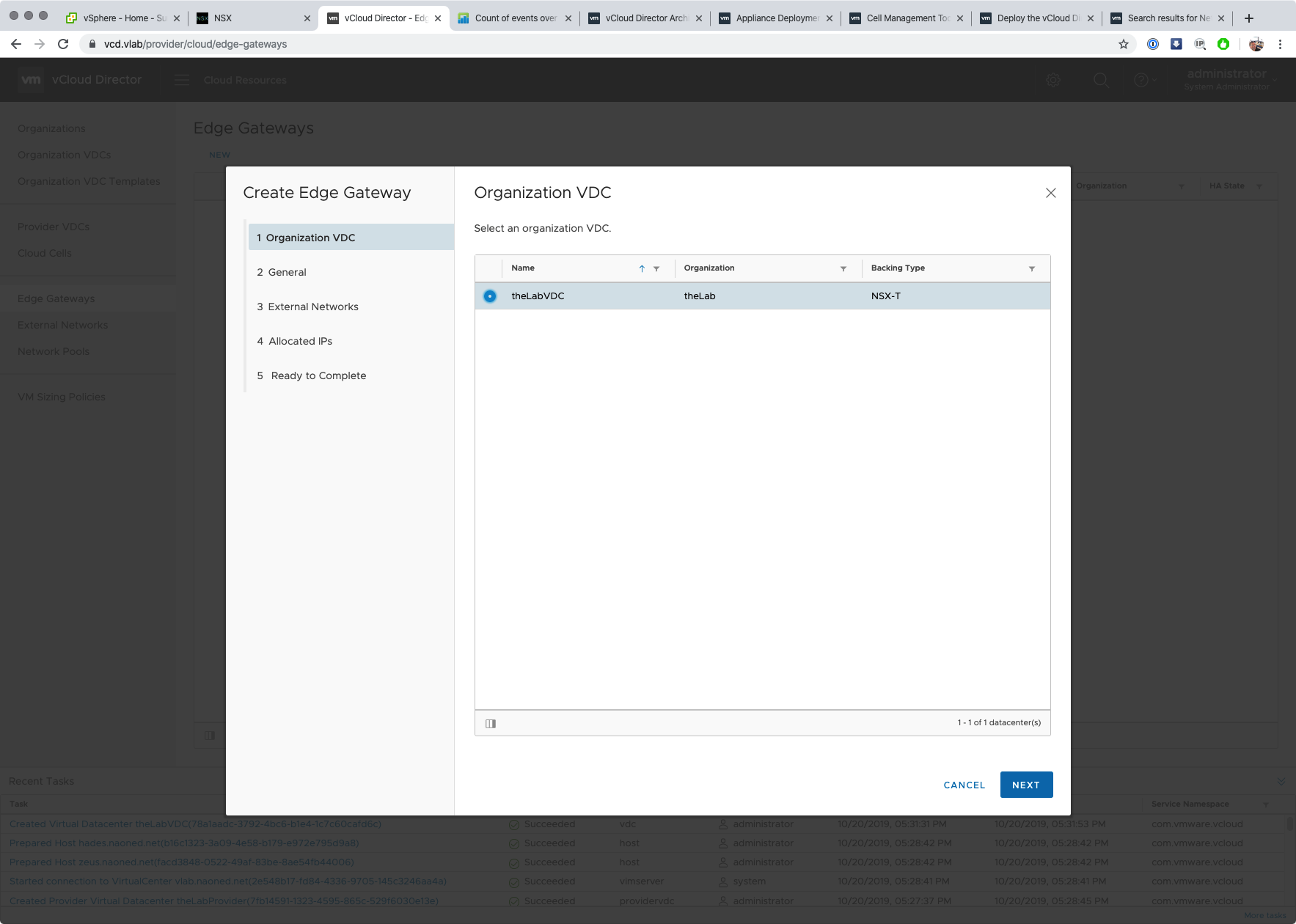Click the Name column sort arrow
This screenshot has height=924, width=1296.
tap(642, 269)
